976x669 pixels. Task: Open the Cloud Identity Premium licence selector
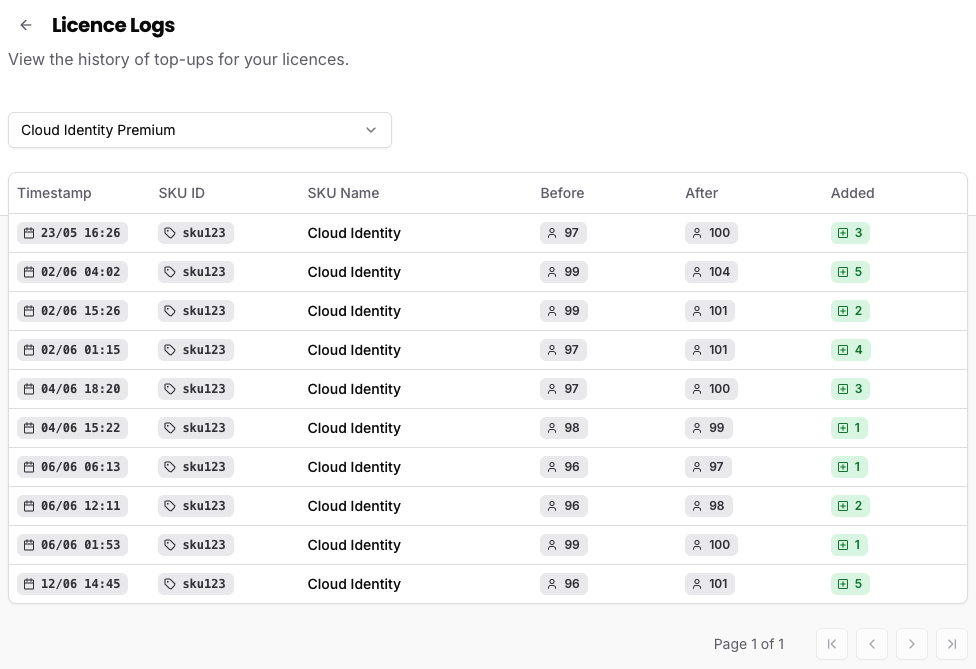[200, 130]
